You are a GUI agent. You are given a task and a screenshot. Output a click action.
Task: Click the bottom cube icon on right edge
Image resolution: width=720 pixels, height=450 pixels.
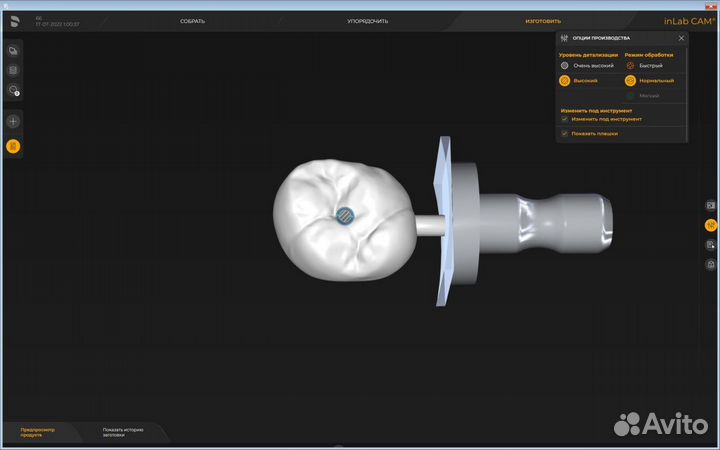tap(711, 264)
